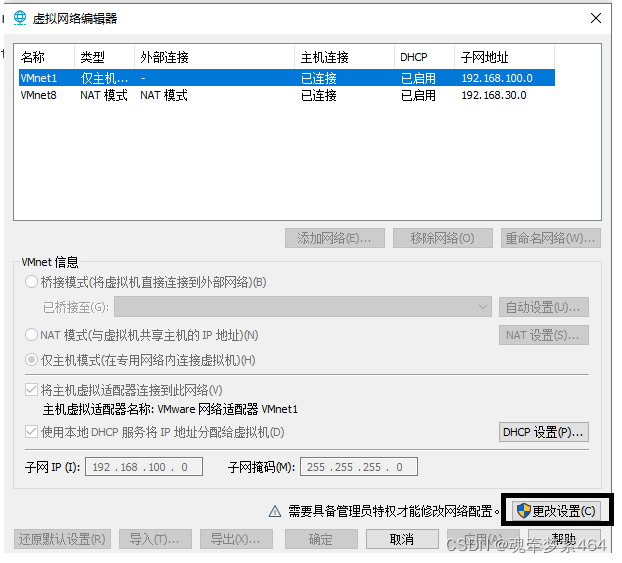Image resolution: width=622 pixels, height=563 pixels.
Task: Click subnet address 192.168.100.0 cell
Action: 497,78
